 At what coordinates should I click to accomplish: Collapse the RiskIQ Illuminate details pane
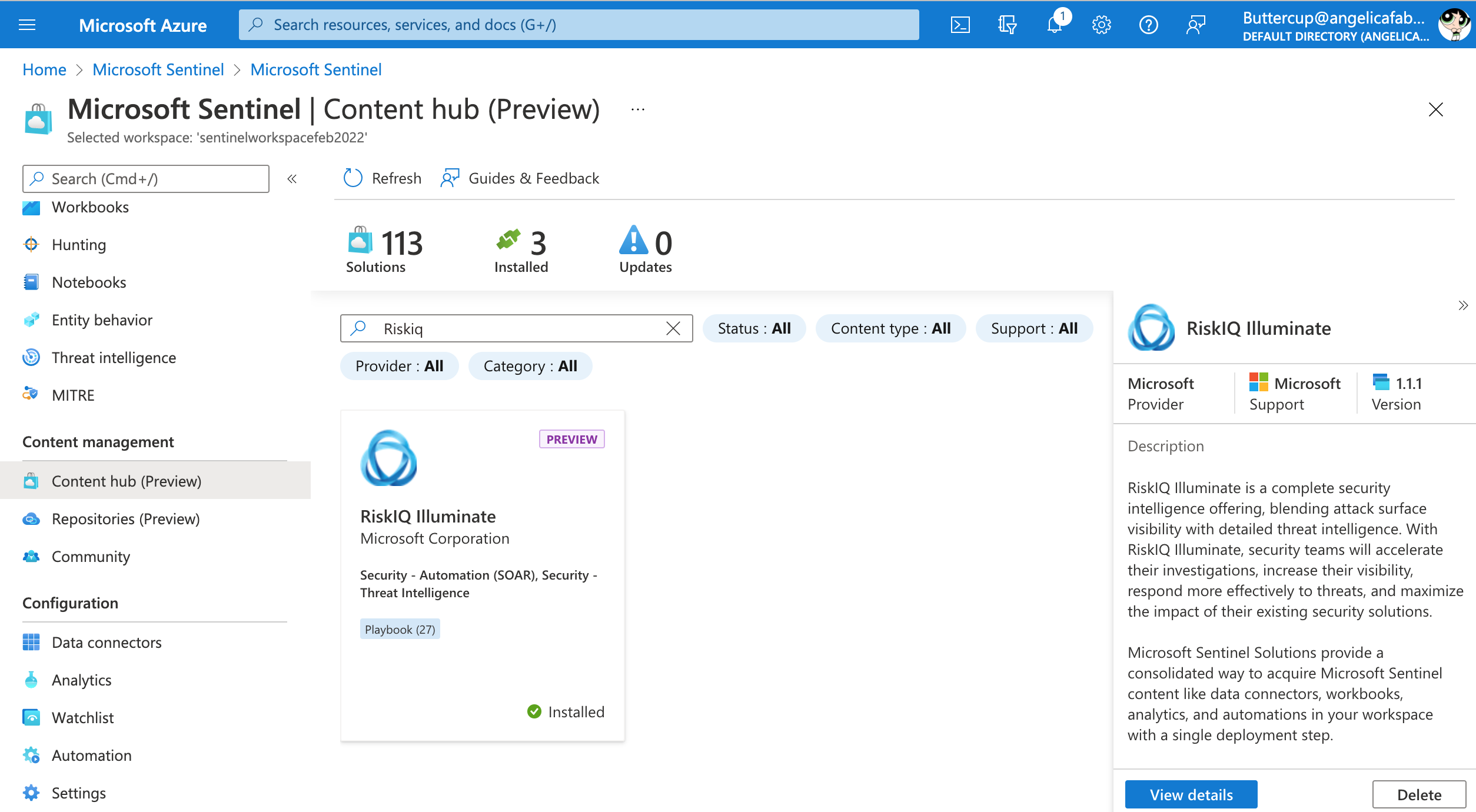[1464, 305]
